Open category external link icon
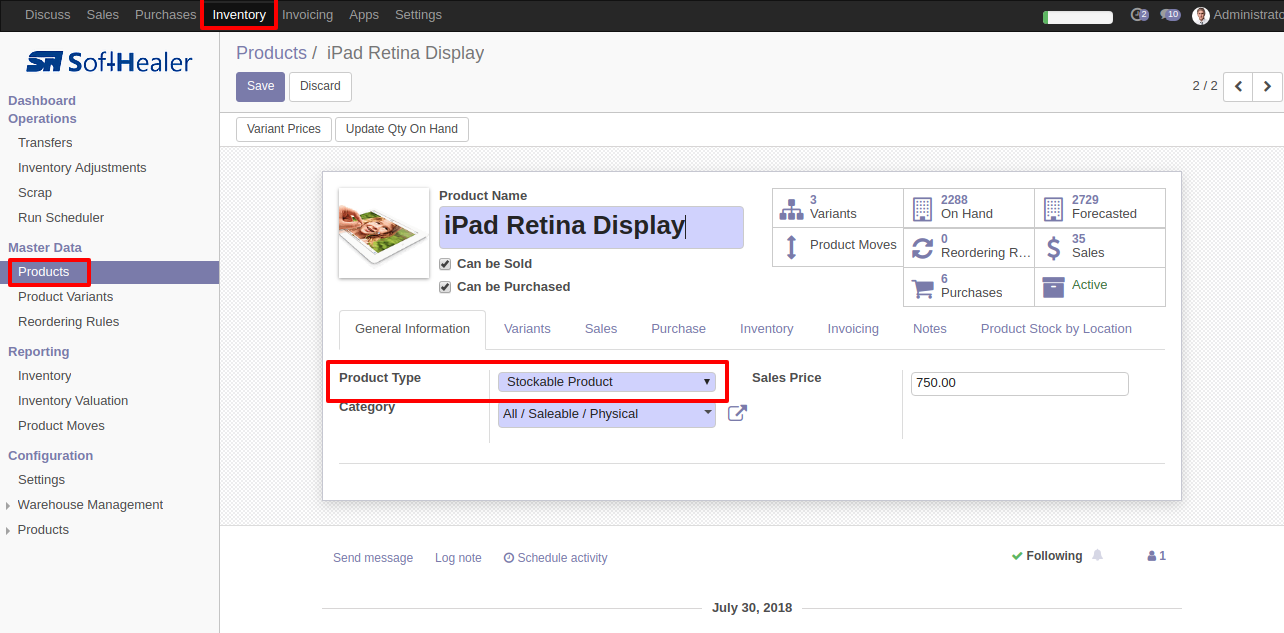 click(x=737, y=413)
